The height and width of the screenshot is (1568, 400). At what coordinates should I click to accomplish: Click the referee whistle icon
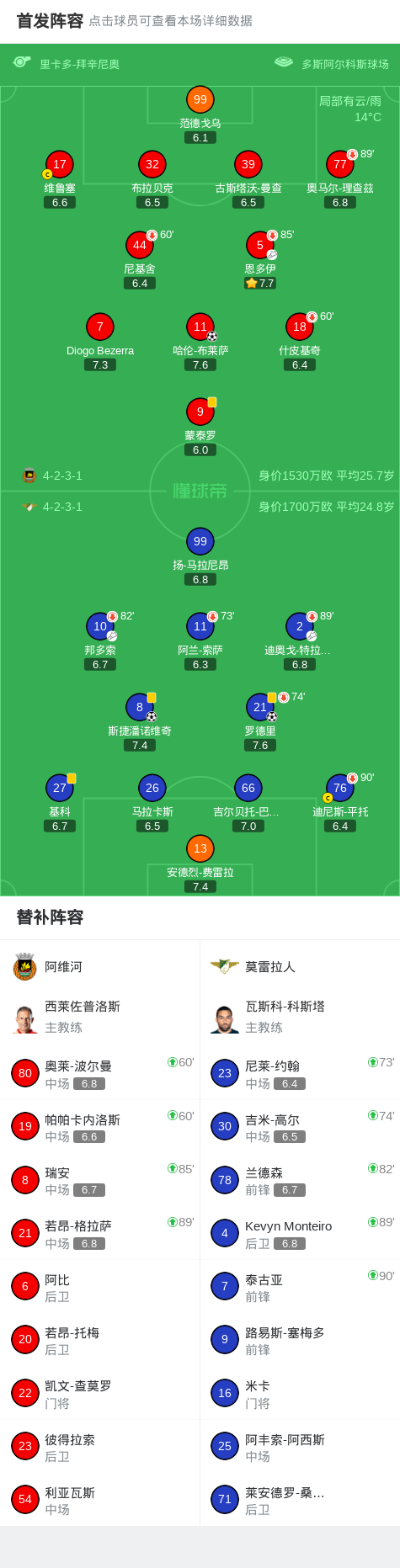coord(22,62)
